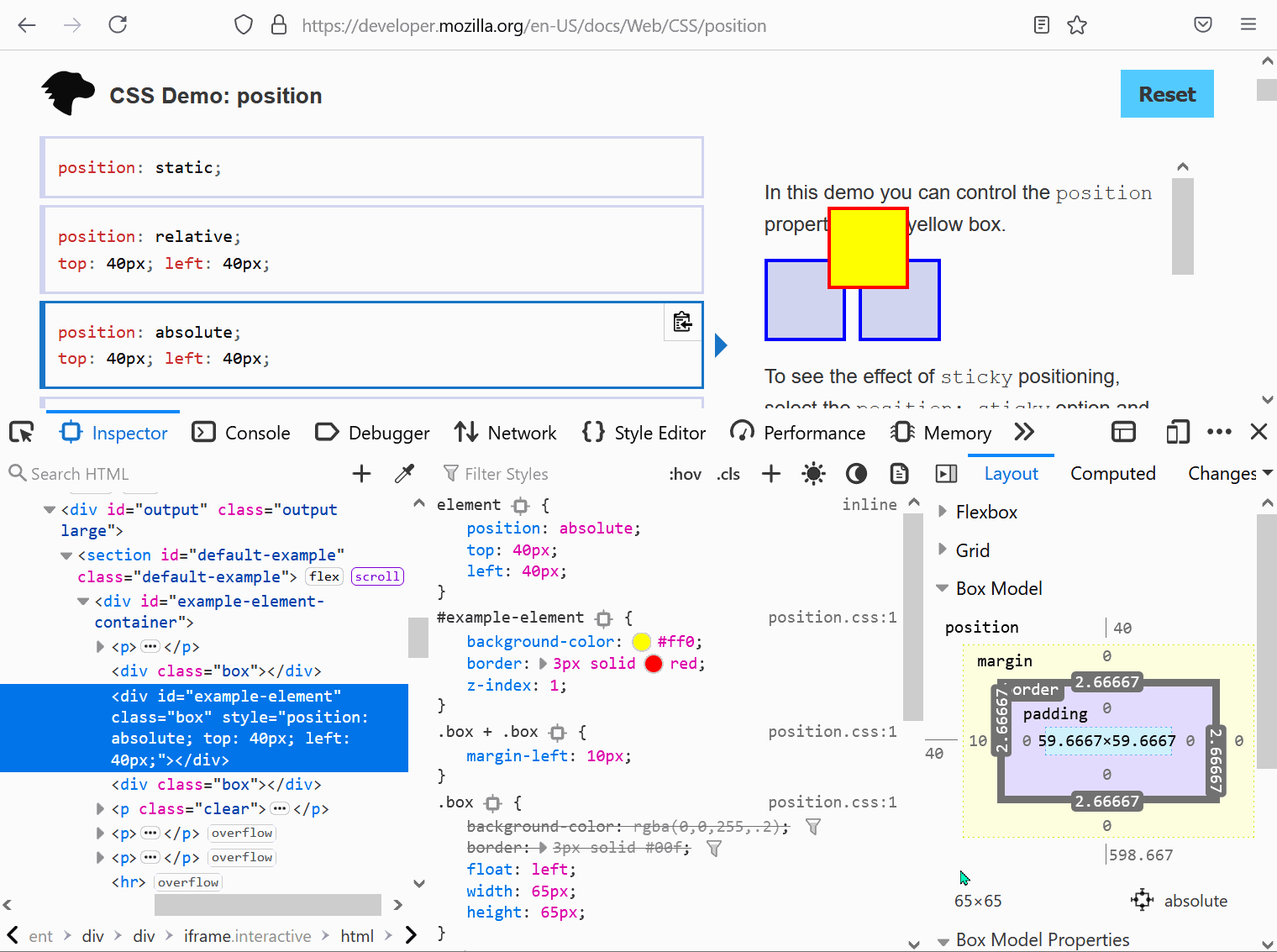1277x952 pixels.
Task: Open the eyedropper color picker
Action: pos(405,473)
